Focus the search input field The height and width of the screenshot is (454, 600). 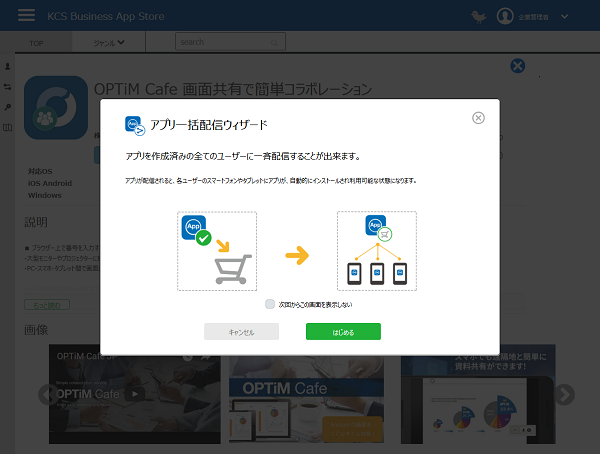[230, 41]
